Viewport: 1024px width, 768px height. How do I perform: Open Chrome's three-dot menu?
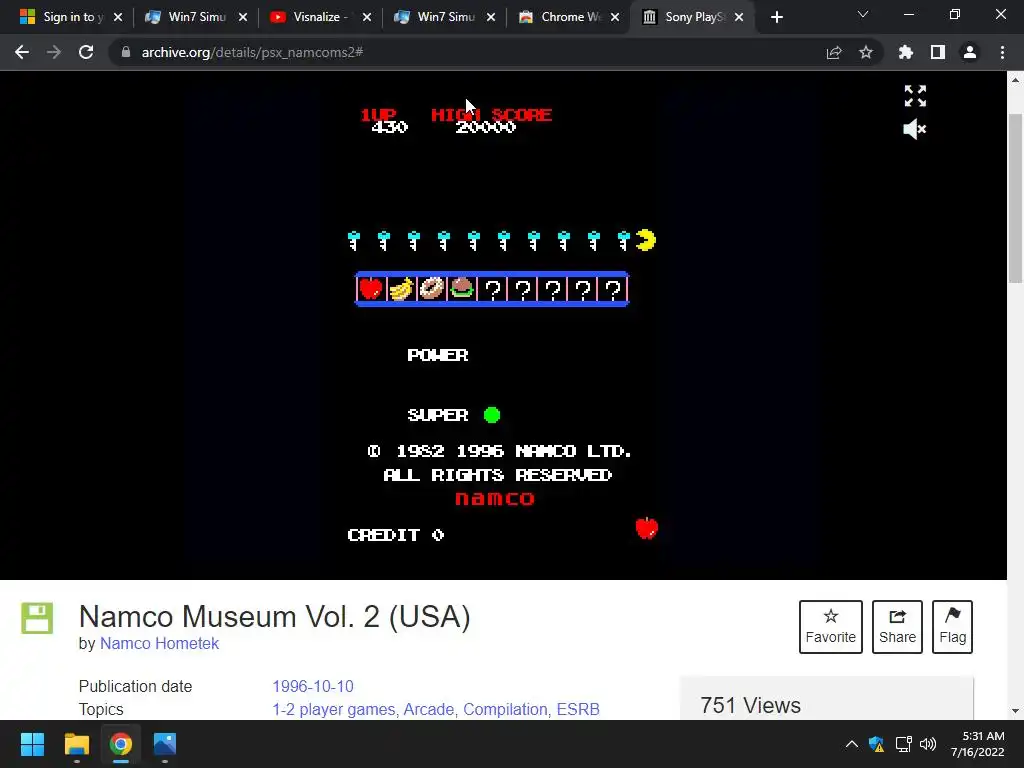[1002, 52]
